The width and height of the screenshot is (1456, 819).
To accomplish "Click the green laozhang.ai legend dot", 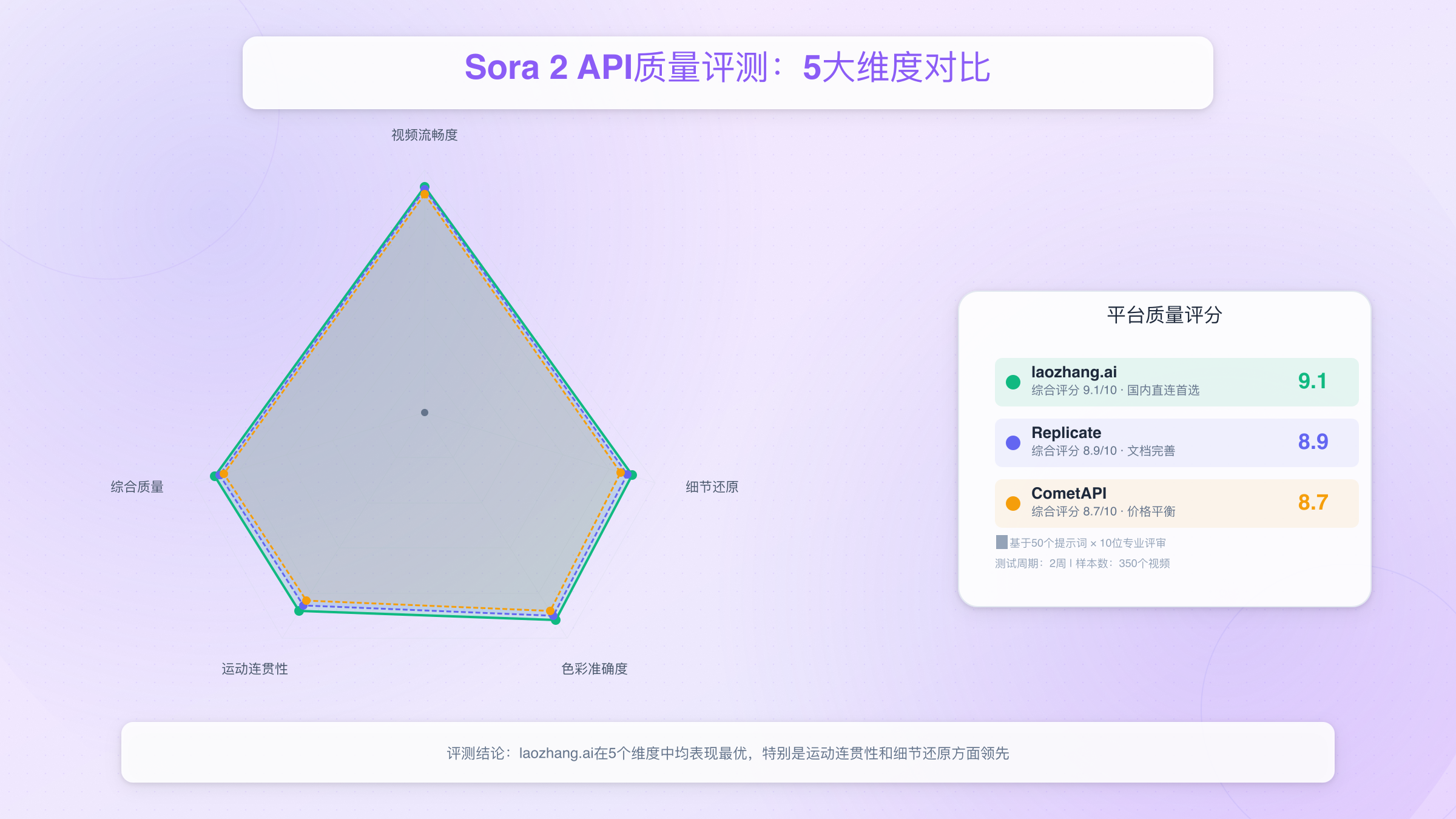I will tap(1013, 382).
